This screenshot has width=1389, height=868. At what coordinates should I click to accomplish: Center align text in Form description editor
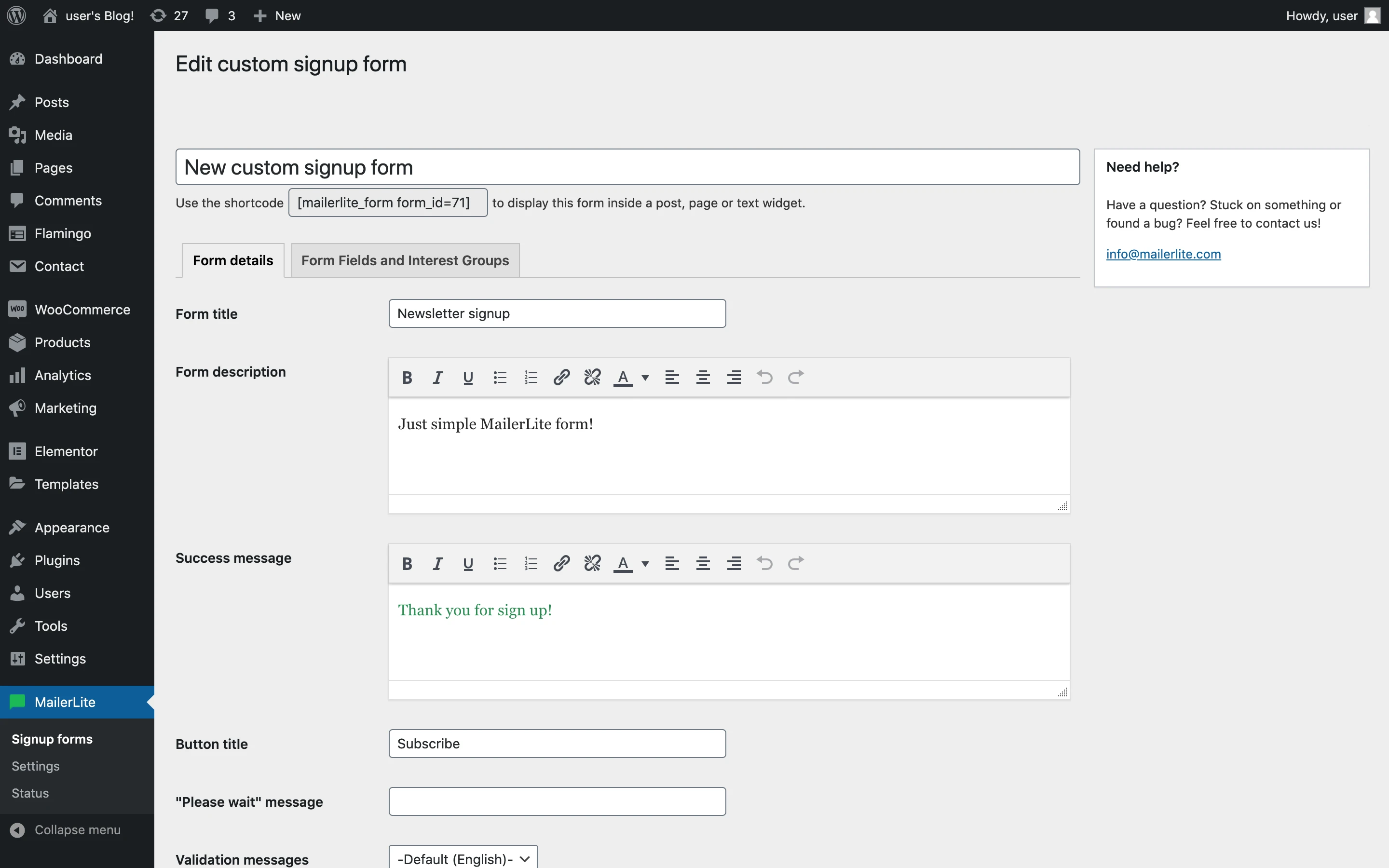coord(703,377)
